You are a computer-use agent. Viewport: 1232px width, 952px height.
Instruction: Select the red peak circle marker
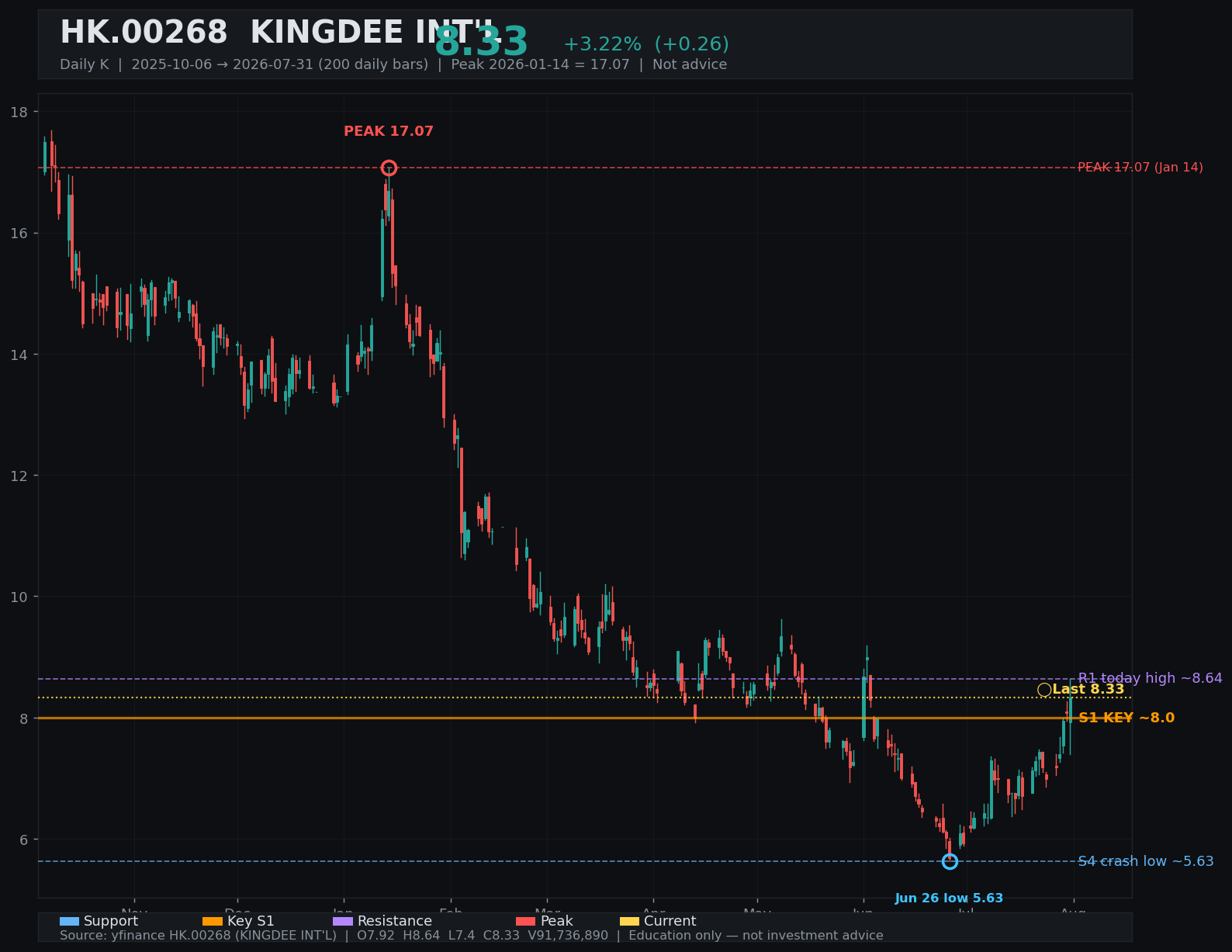tap(389, 168)
